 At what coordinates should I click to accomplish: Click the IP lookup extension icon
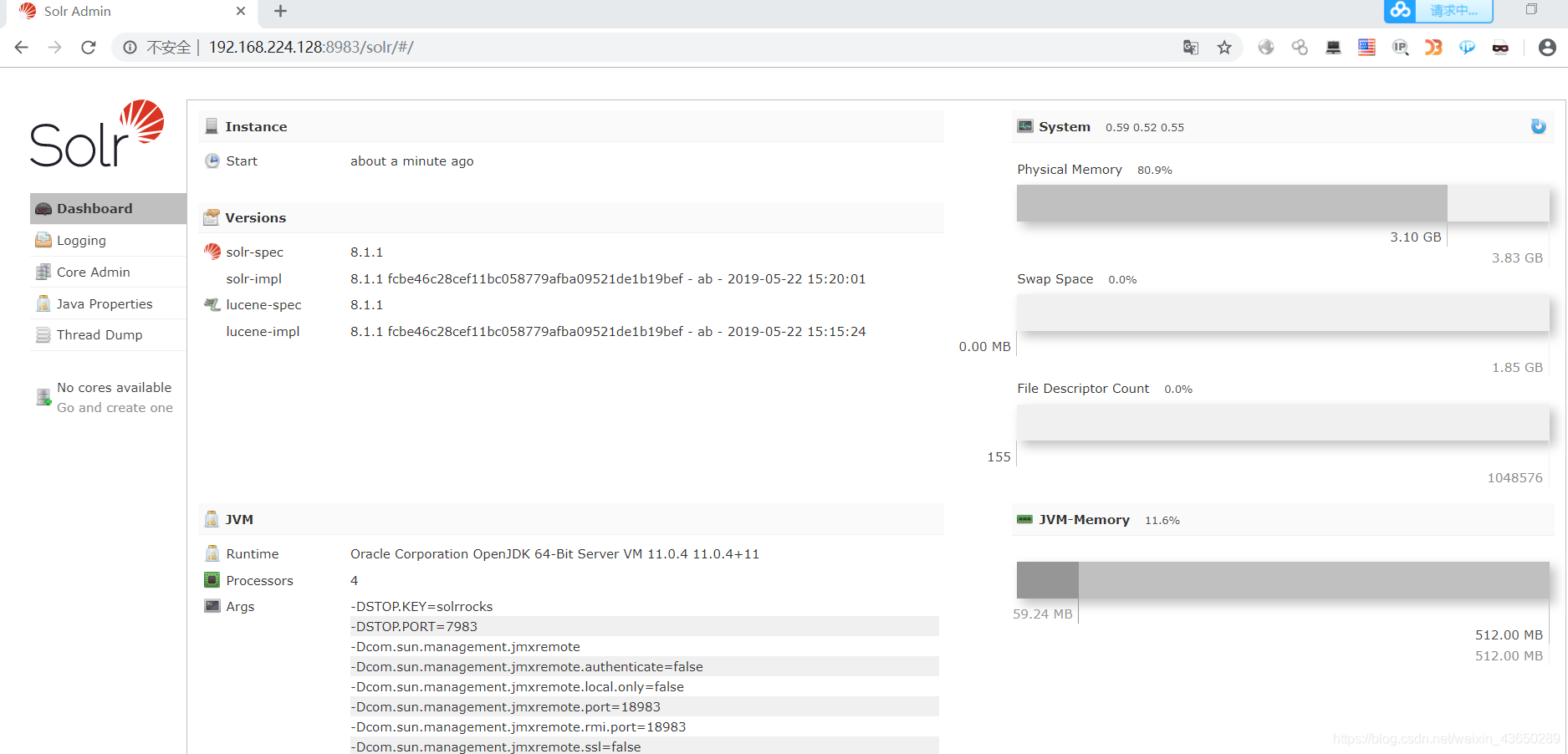[x=1400, y=48]
